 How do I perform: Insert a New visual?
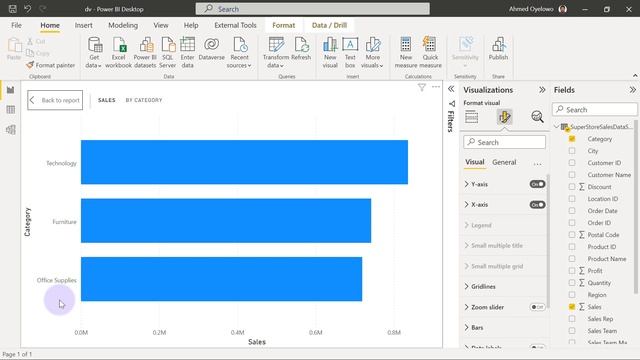click(x=330, y=52)
